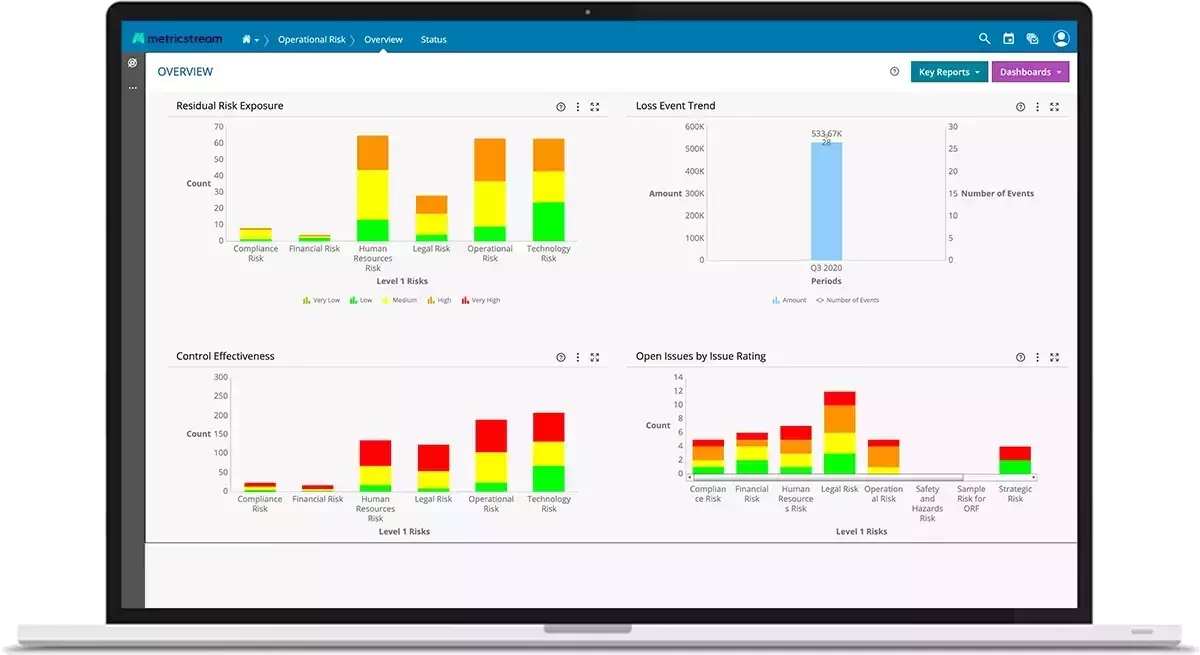The width and height of the screenshot is (1200, 655).
Task: Click the Q3 2020 period label
Action: pyautogui.click(x=826, y=269)
